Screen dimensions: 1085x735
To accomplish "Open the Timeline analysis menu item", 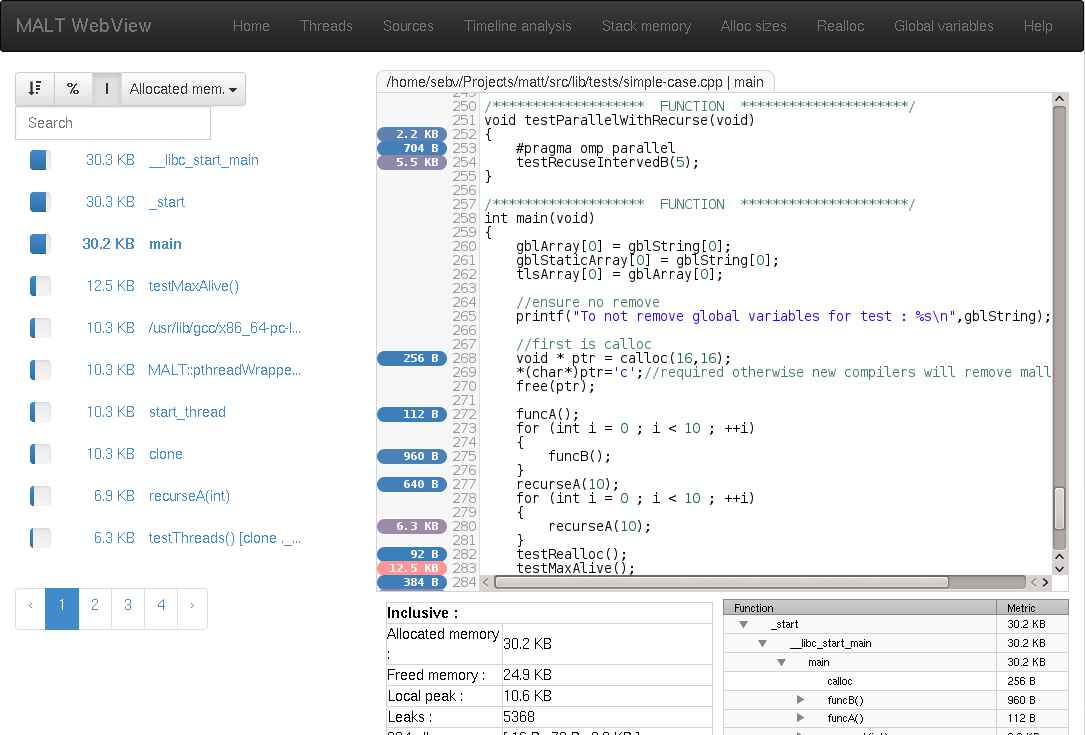I will (517, 26).
